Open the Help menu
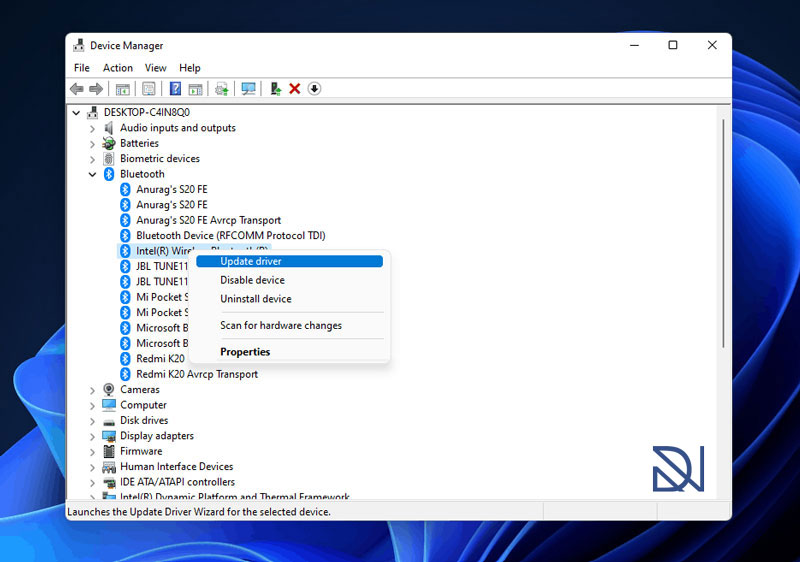 (190, 68)
